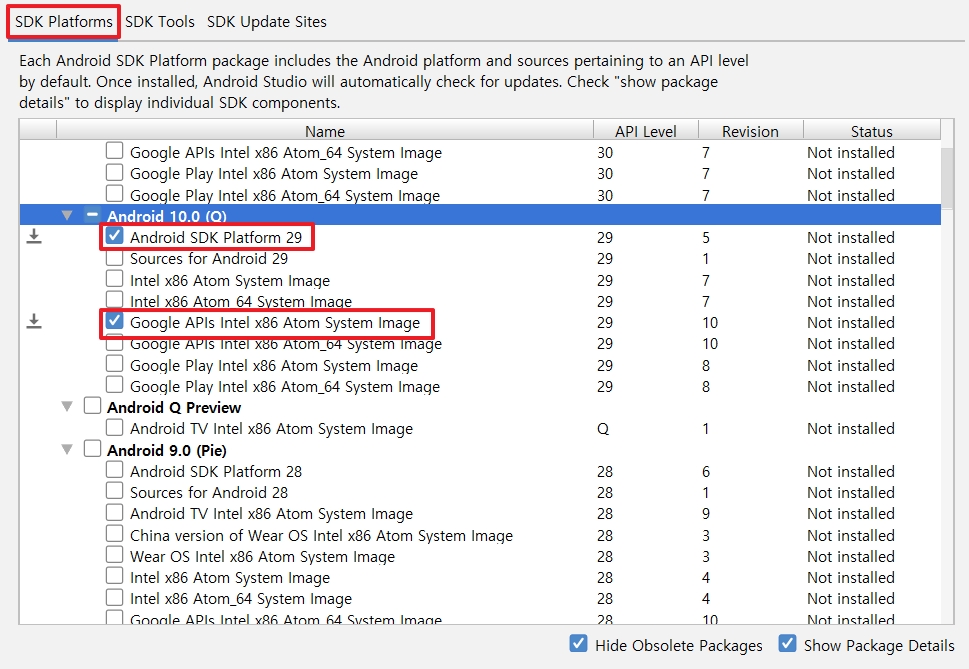Check API 28 Intel x86 Atom_64 System Image
The width and height of the screenshot is (969, 669).
pos(114,597)
